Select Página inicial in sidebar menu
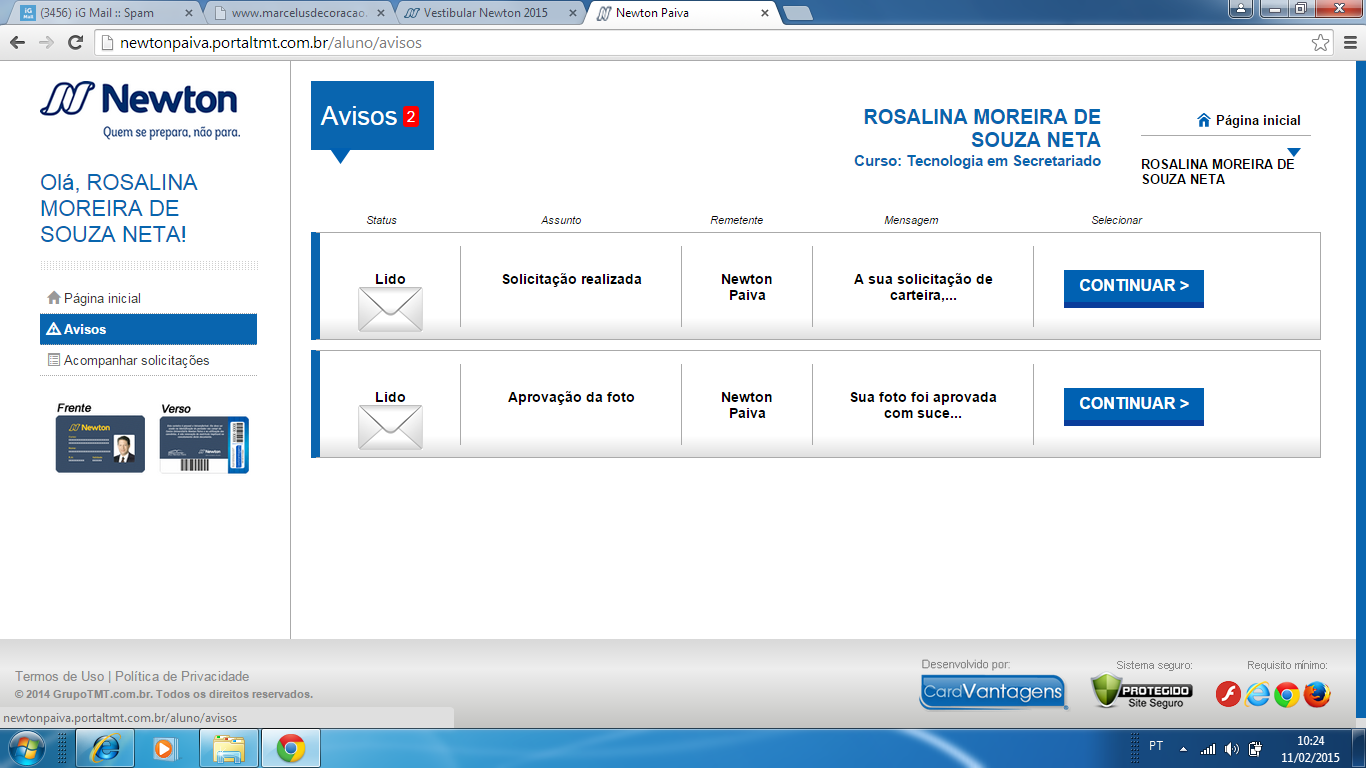Viewport: 1366px width, 768px height. tap(148, 298)
